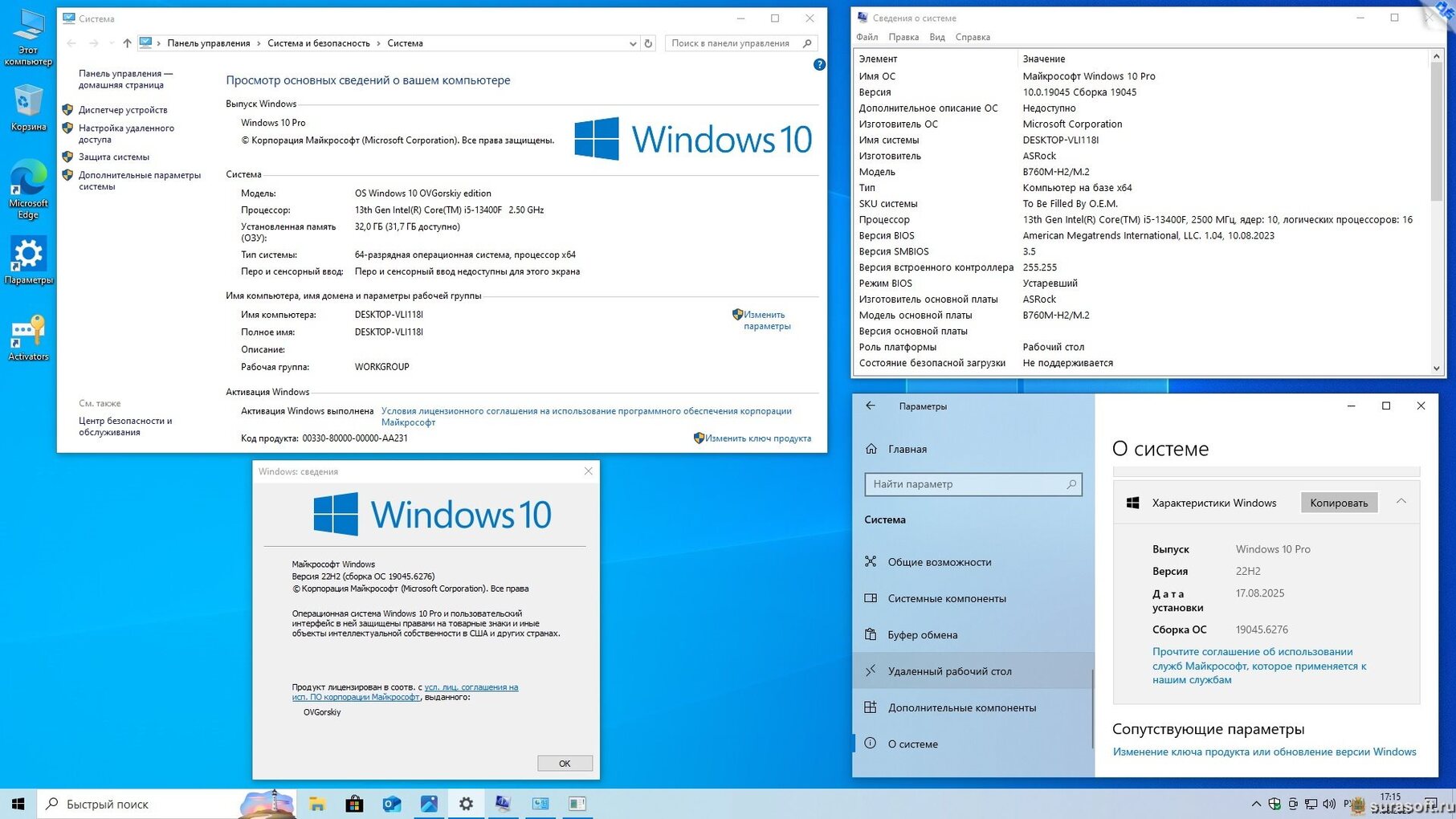Viewport: 1456px width, 819px height.
Task: Click the blue help question mark icon
Action: (x=818, y=64)
